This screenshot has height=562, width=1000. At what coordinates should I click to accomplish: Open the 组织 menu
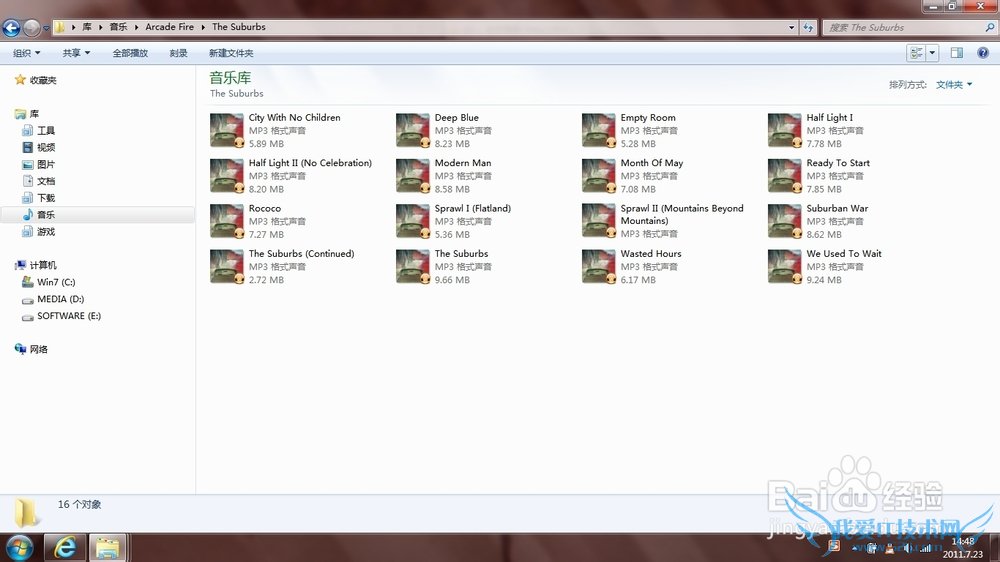coord(27,53)
